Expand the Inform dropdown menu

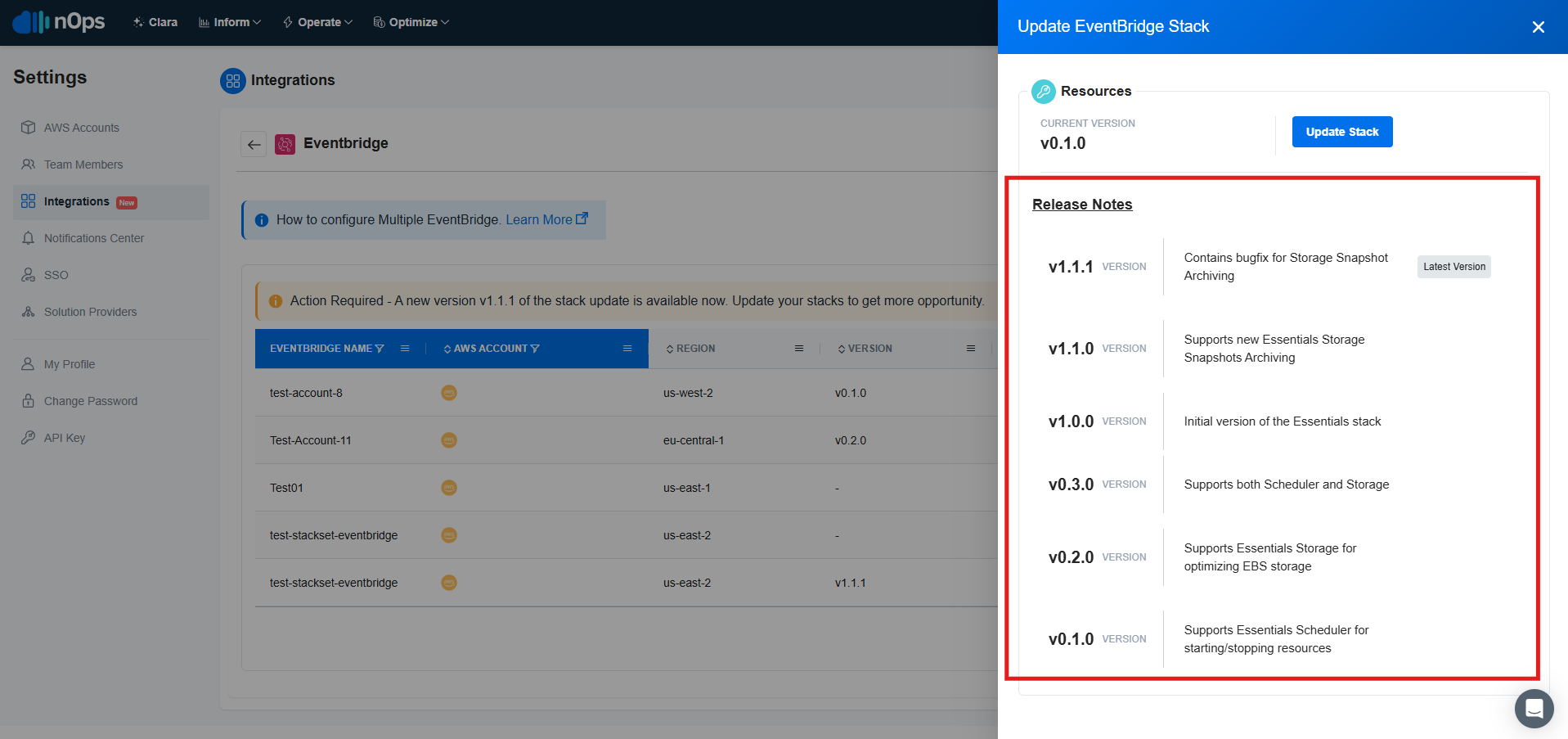(x=231, y=22)
